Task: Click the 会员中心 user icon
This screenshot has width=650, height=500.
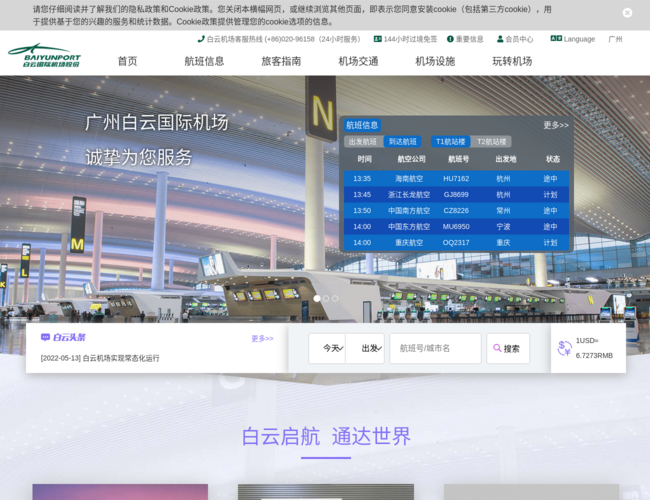Action: click(x=500, y=39)
